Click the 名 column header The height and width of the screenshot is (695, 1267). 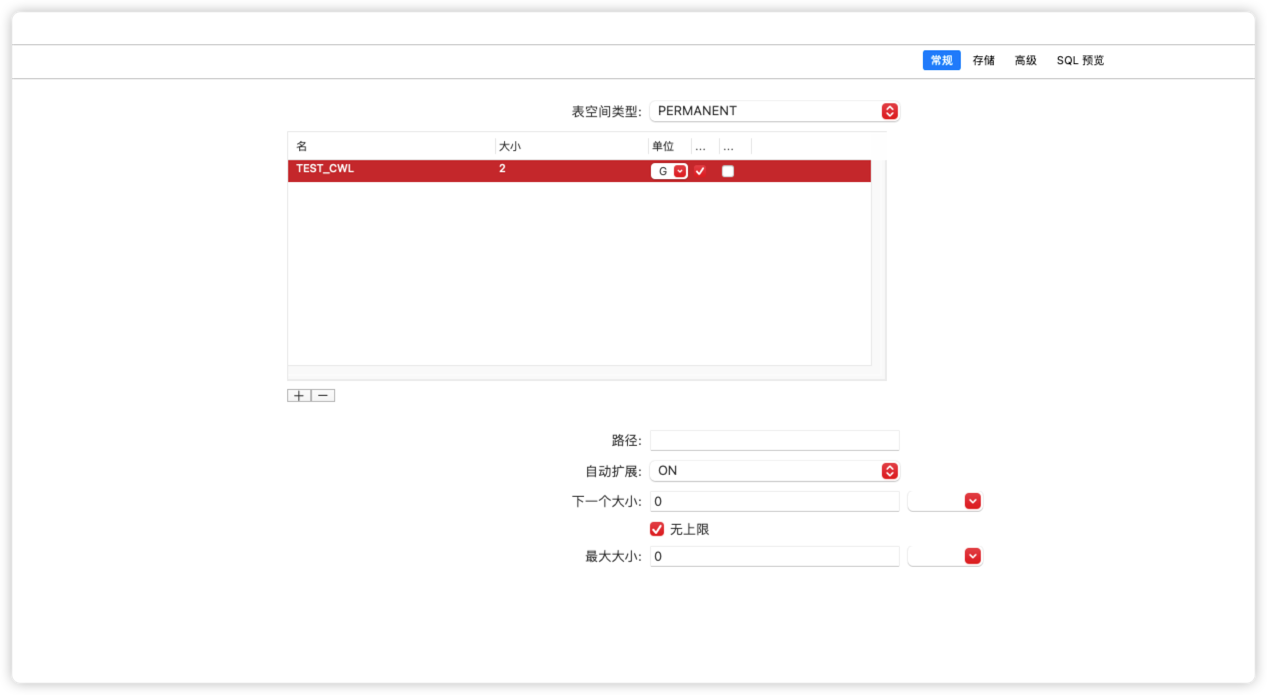point(391,146)
